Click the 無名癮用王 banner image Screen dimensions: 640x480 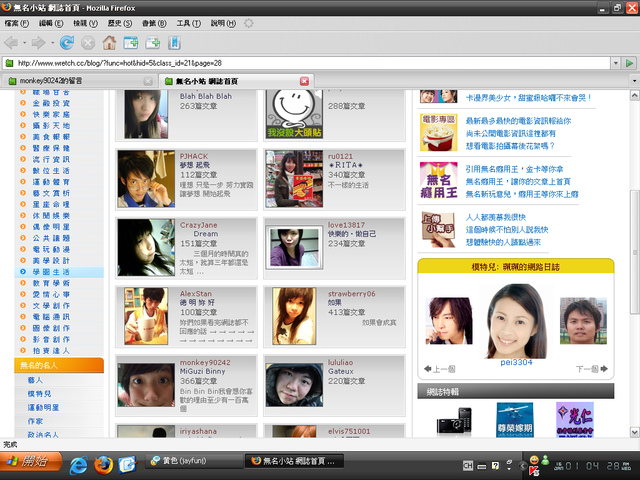[438, 180]
